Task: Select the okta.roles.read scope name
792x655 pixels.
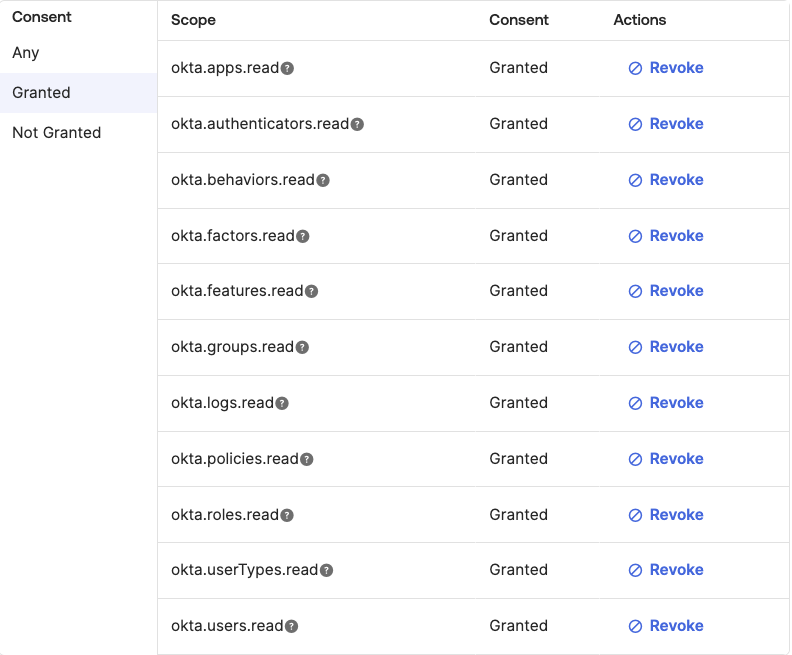Action: tap(225, 515)
